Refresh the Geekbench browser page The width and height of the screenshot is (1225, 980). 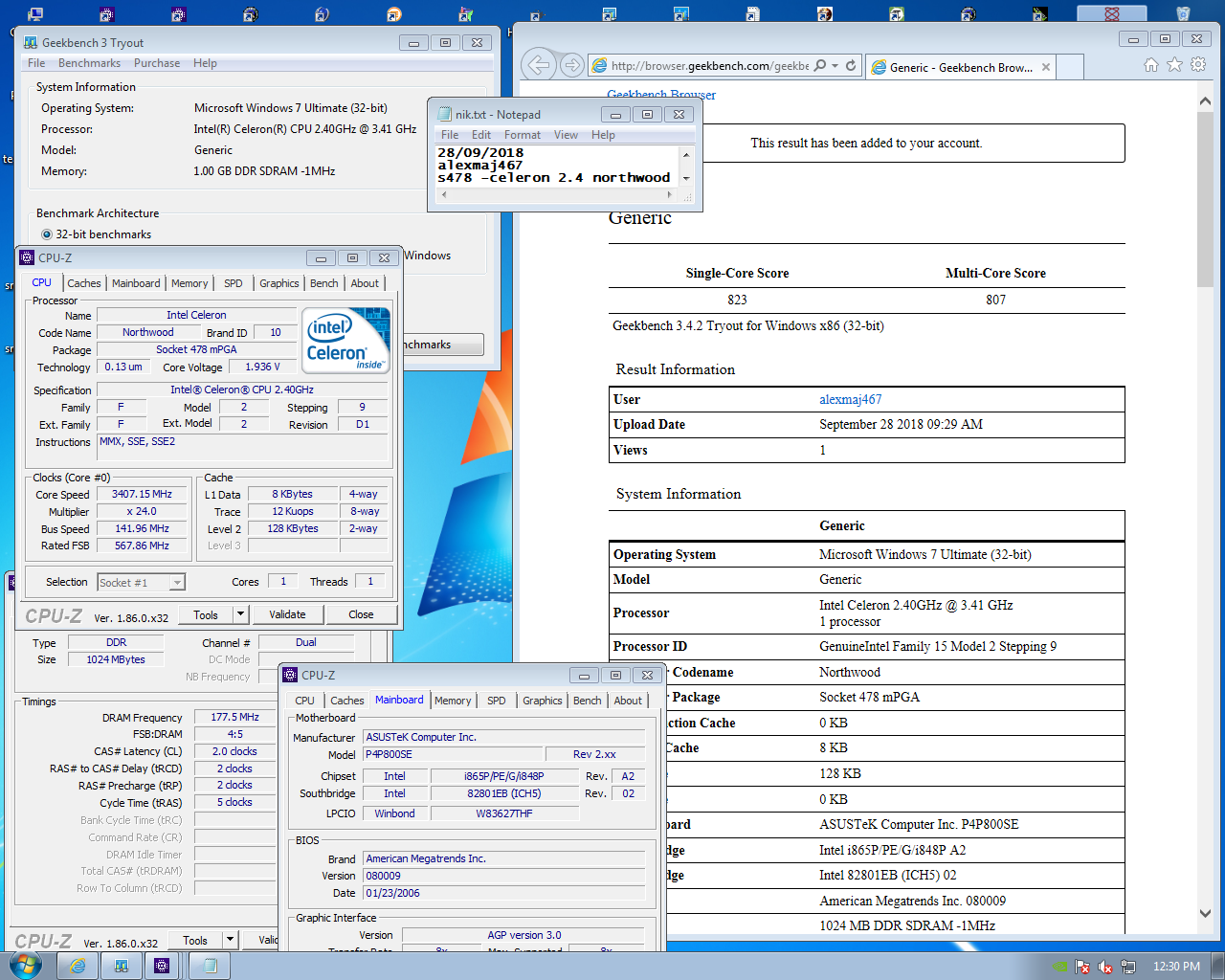851,66
